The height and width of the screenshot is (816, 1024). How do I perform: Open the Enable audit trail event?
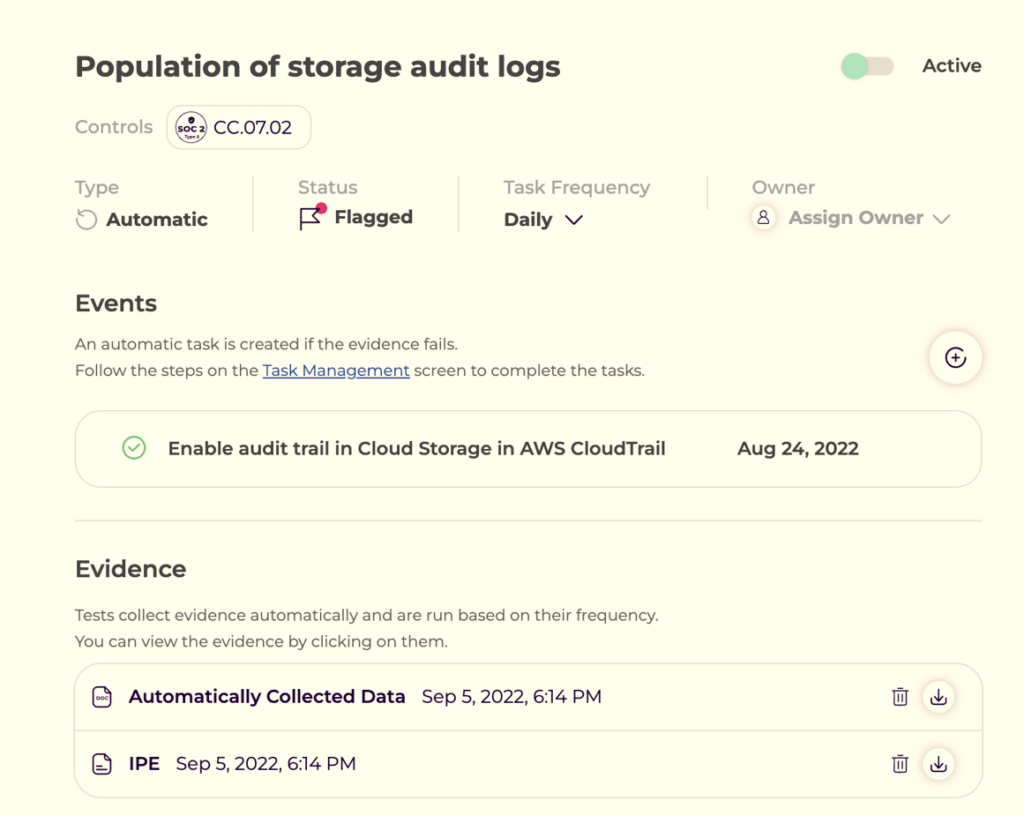pyautogui.click(x=416, y=448)
